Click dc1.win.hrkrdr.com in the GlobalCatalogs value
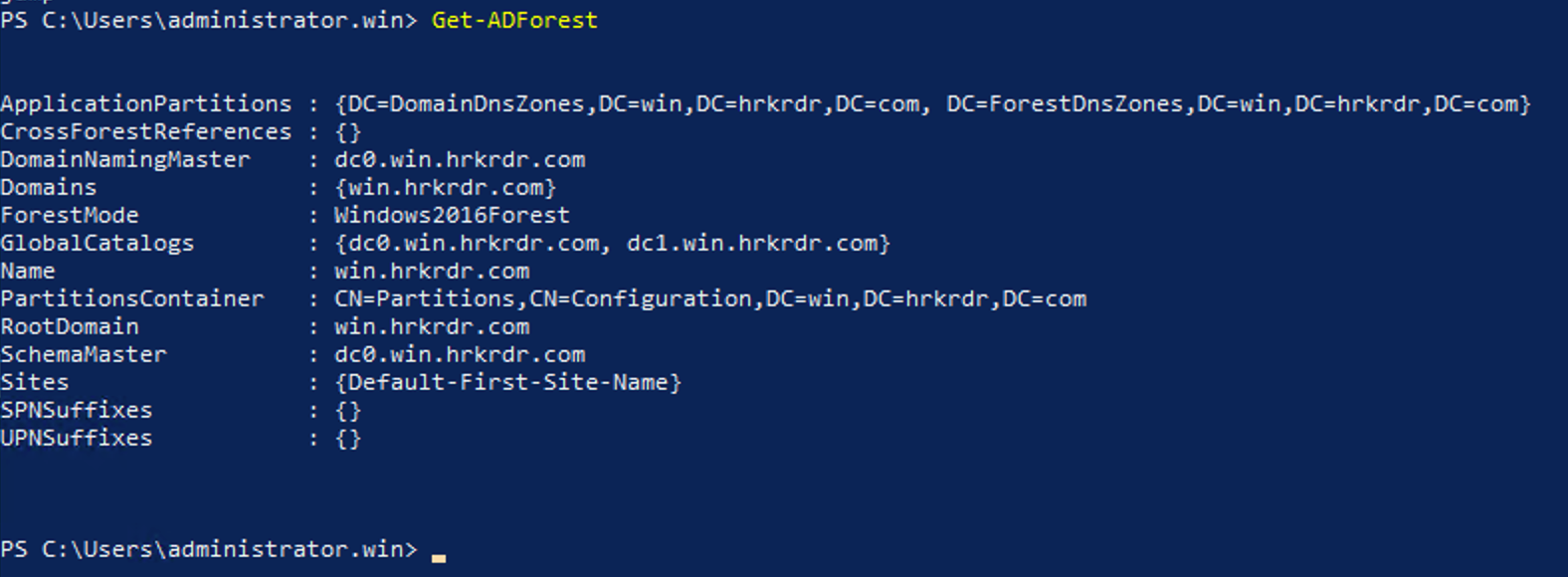Image resolution: width=1568 pixels, height=577 pixels. coord(758,243)
